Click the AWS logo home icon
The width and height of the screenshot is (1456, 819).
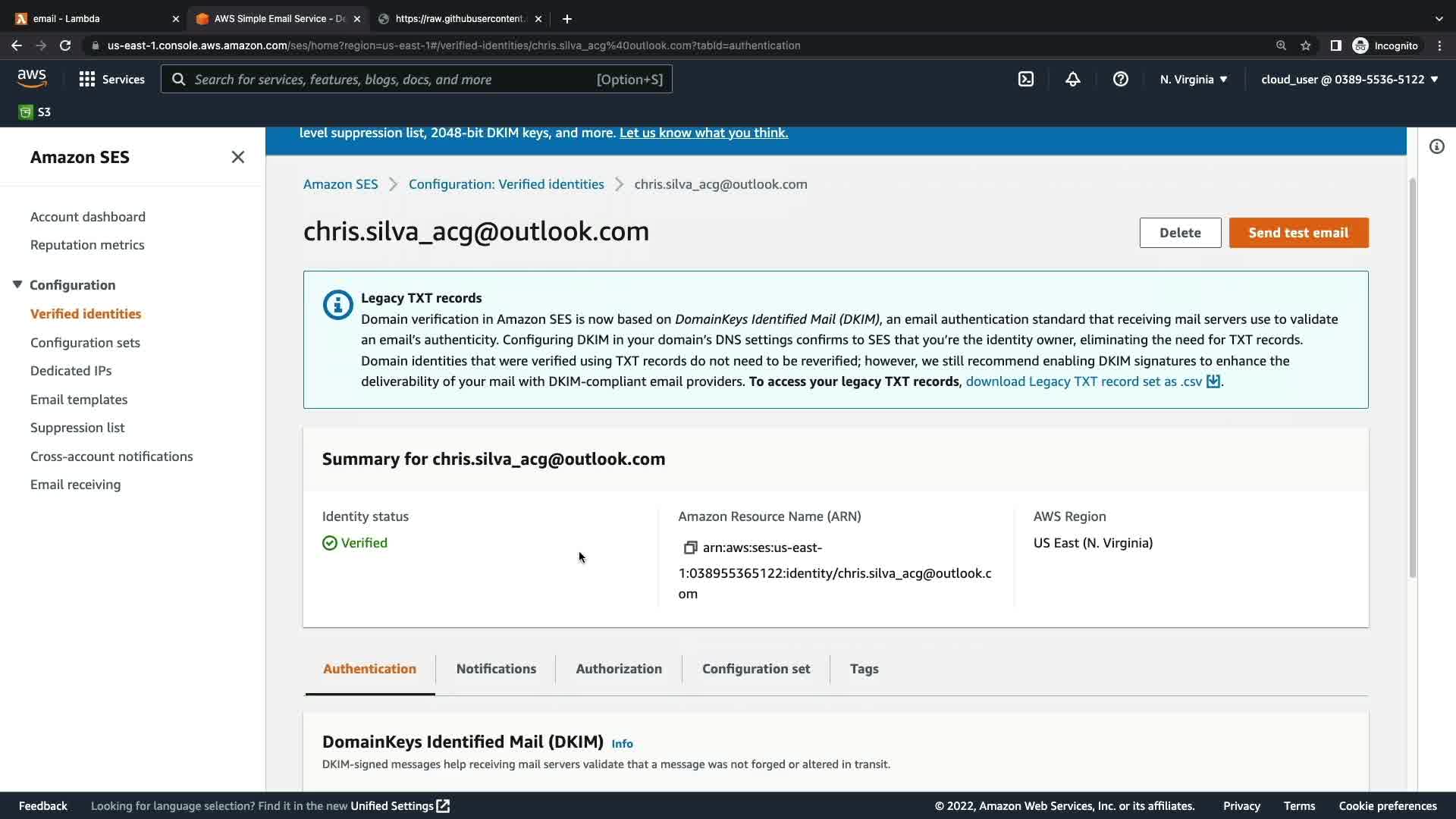click(32, 79)
